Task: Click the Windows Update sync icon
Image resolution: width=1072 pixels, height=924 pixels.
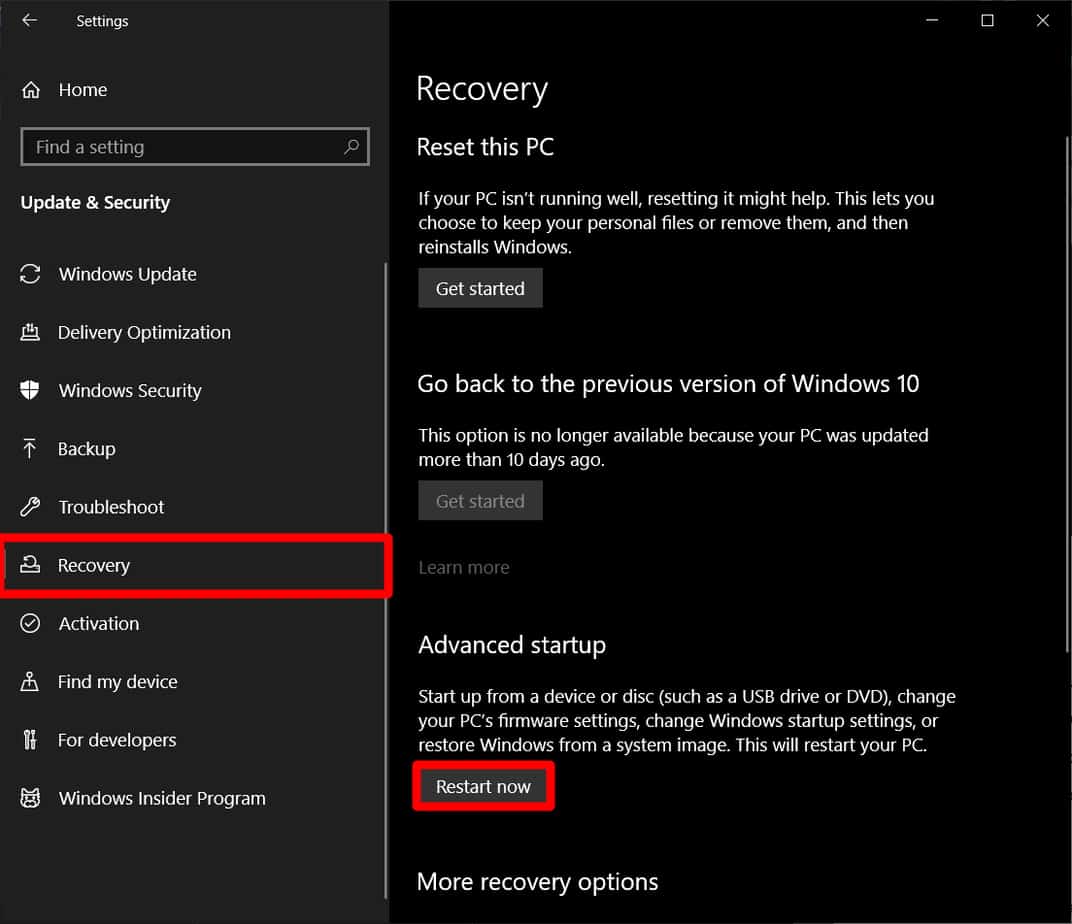Action: (31, 274)
